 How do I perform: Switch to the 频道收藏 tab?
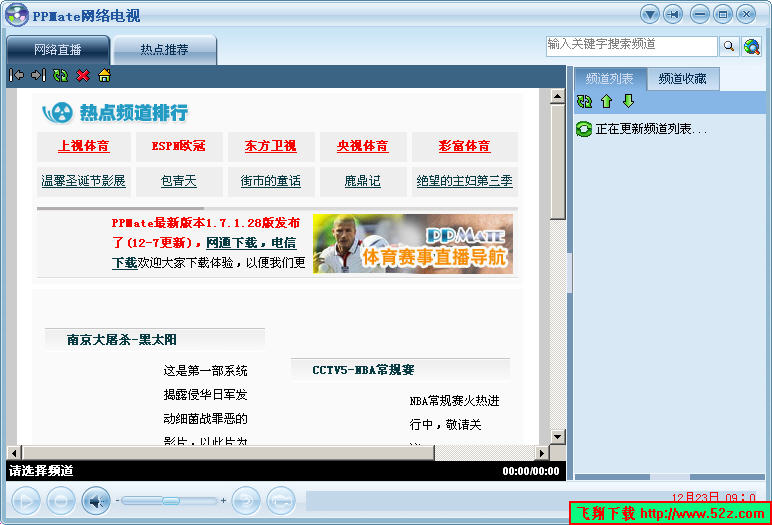682,79
